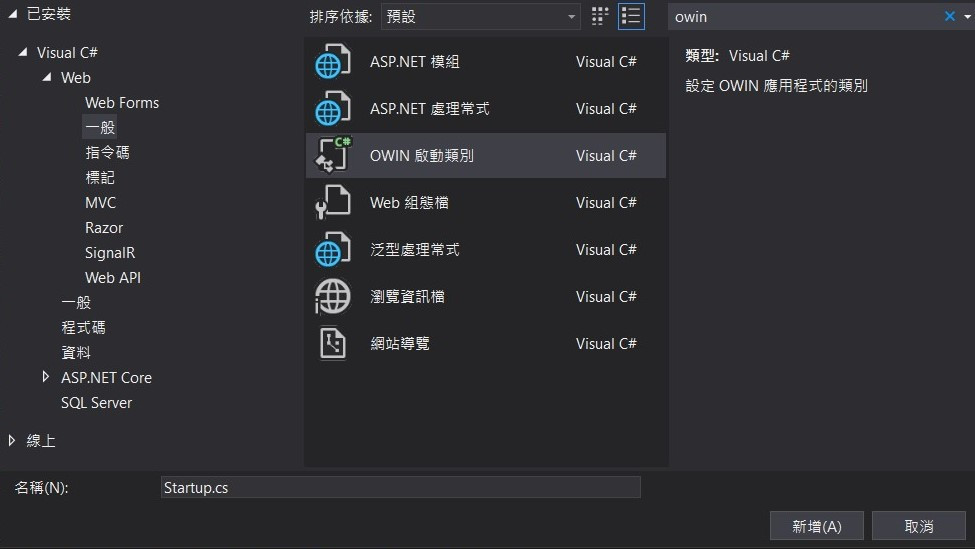Click the 取消 button
This screenshot has width=975, height=549.
tap(918, 526)
